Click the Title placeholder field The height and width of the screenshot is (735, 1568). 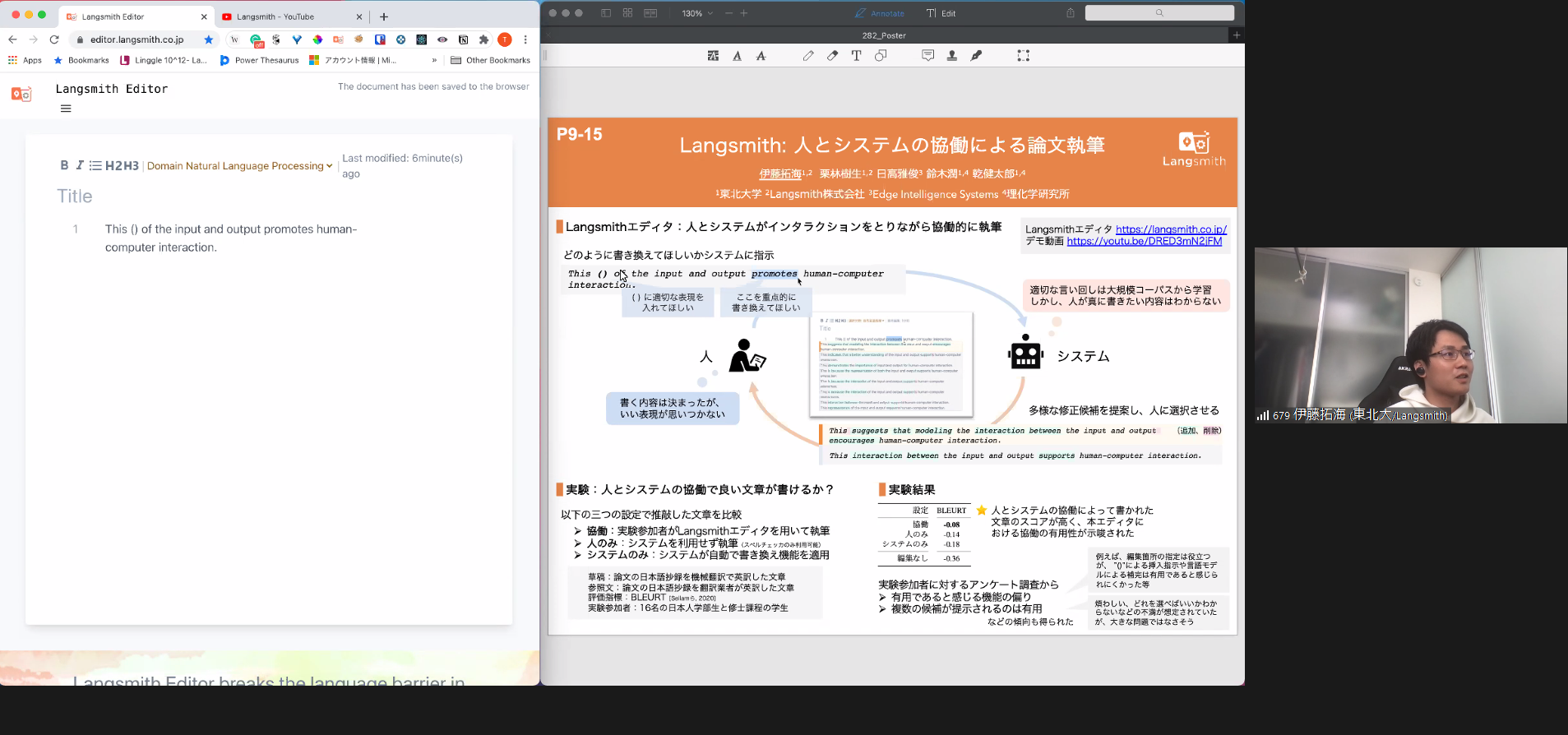[75, 196]
